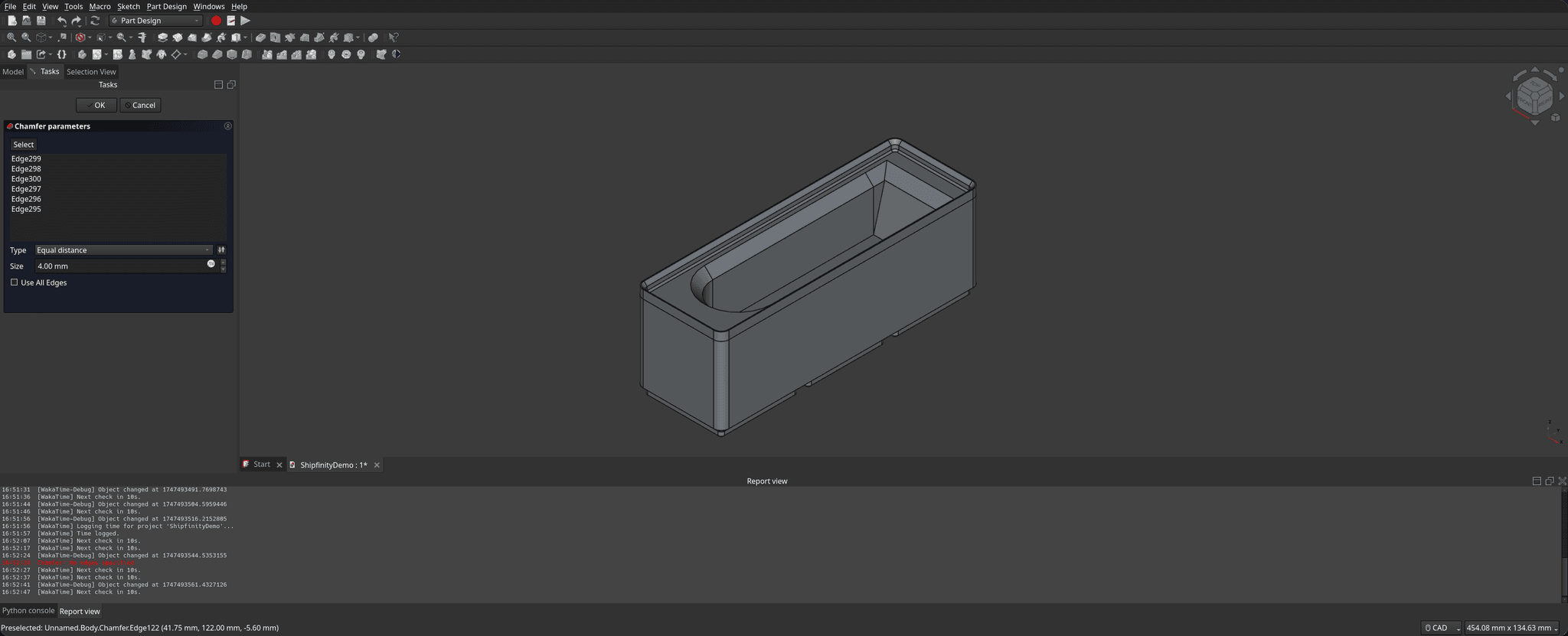
Task: Expand the standard views cube dropdown arrow
Action: click(51, 38)
